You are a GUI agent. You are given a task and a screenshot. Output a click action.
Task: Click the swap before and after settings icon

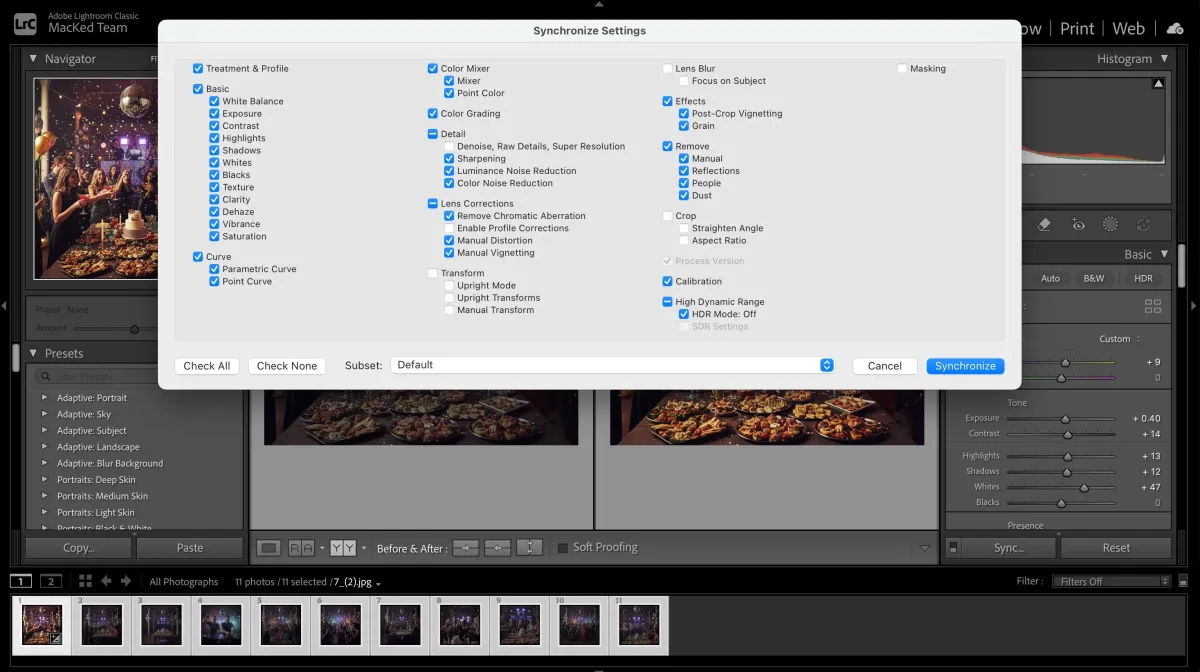529,548
